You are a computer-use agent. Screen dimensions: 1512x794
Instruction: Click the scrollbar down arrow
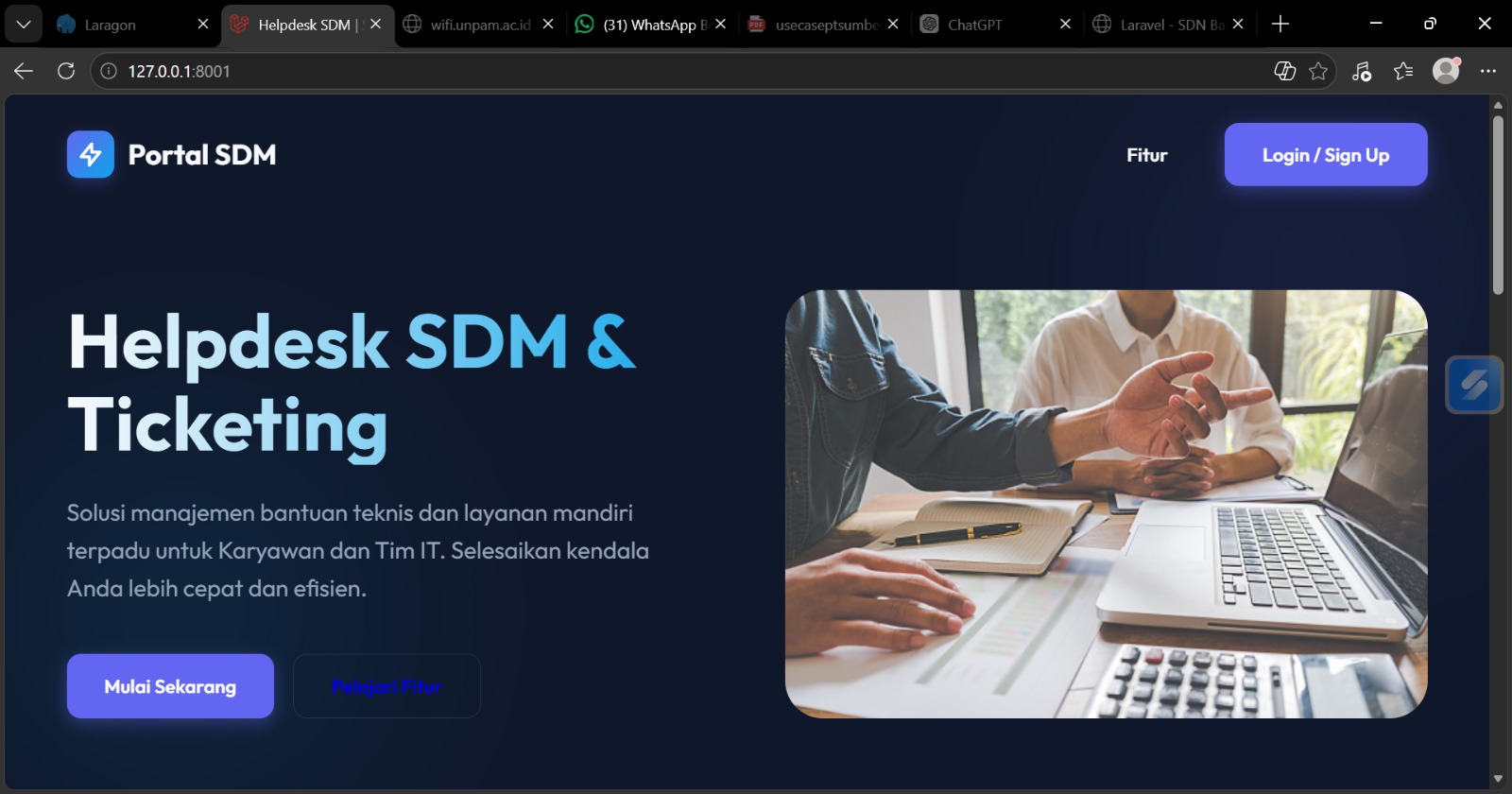(x=1498, y=779)
